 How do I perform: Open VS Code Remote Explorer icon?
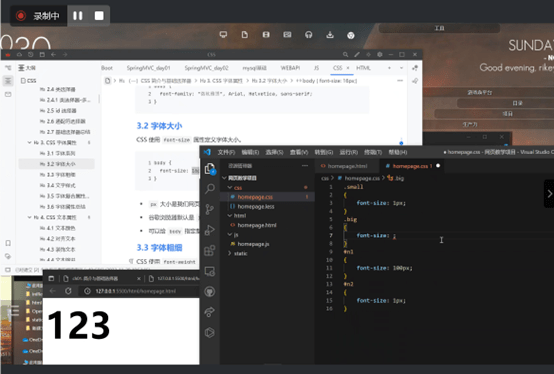(x=210, y=271)
